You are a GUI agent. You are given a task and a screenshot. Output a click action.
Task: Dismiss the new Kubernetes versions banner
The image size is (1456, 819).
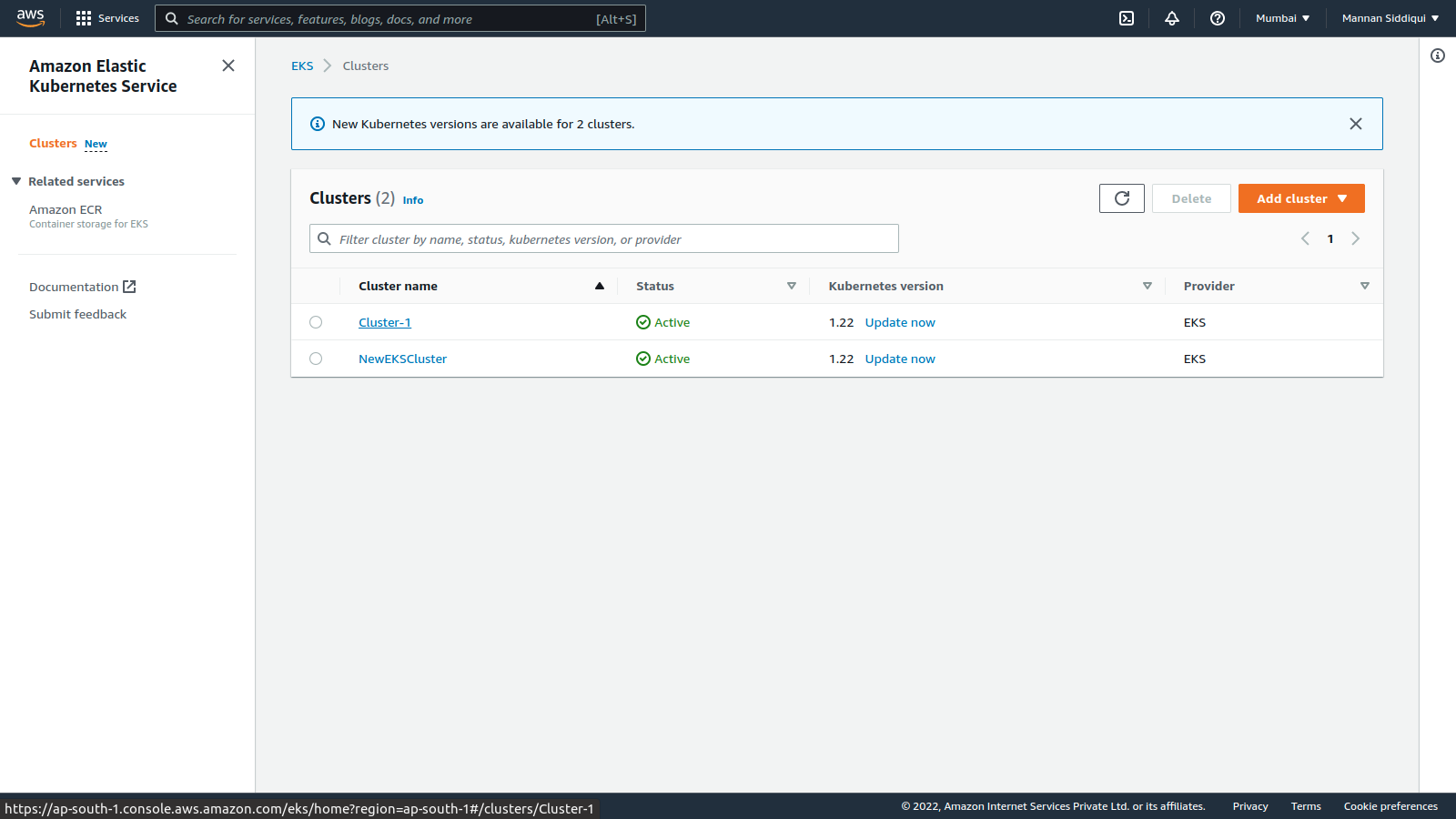pos(1356,124)
